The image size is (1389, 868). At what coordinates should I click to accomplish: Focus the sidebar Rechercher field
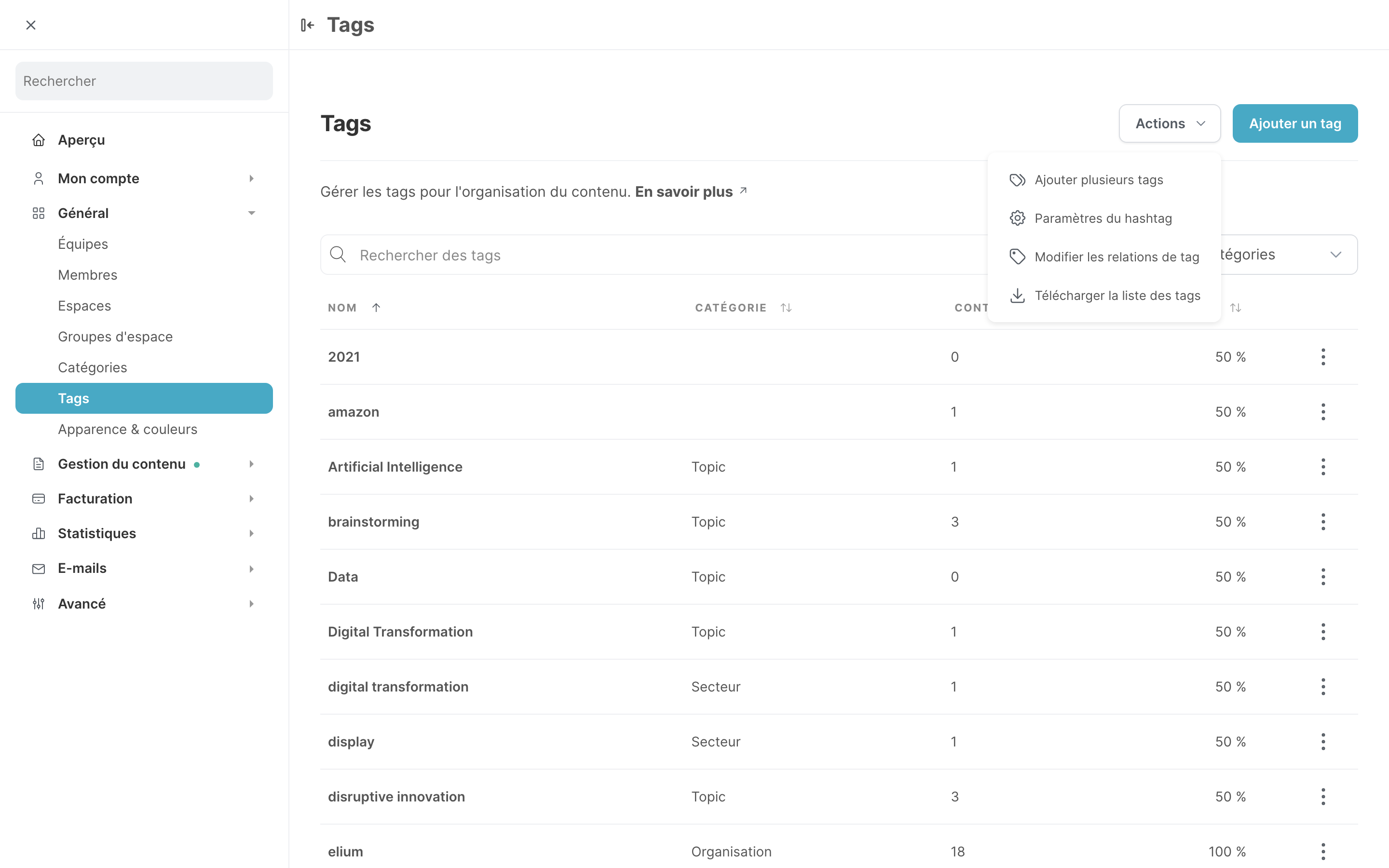click(x=144, y=81)
